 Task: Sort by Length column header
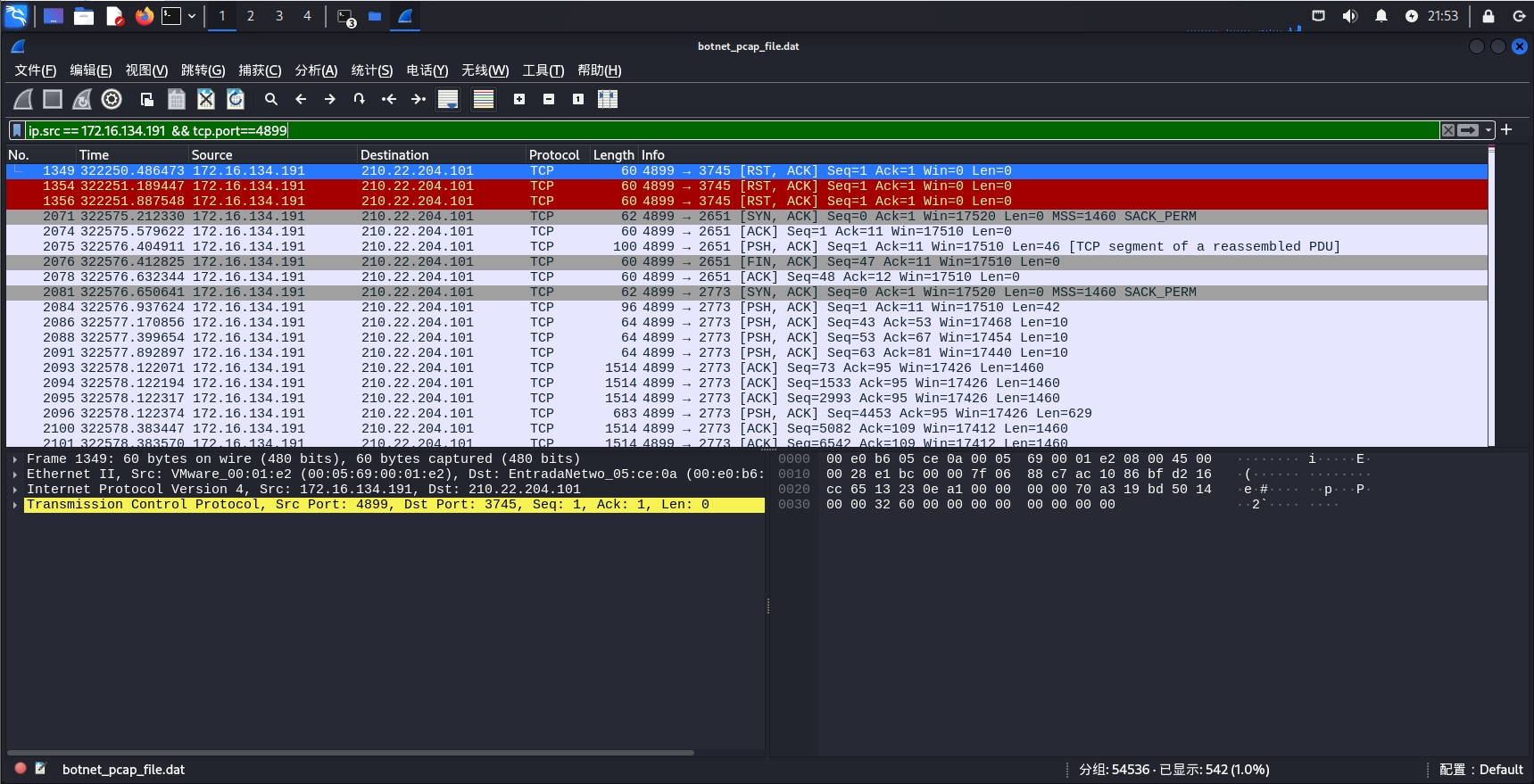(614, 155)
